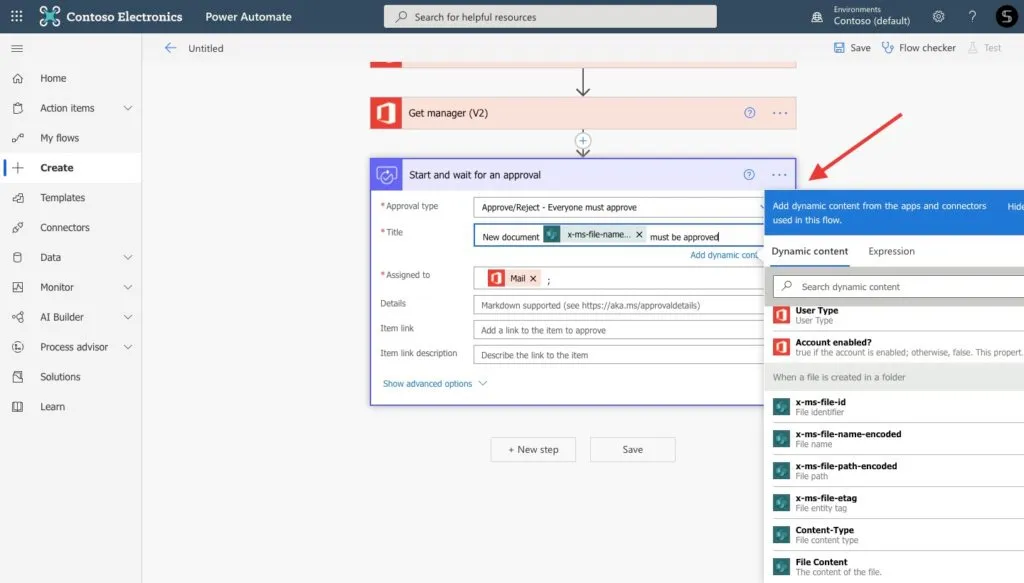Click the Connectors icon in sidebar
The width and height of the screenshot is (1024, 583).
coord(18,227)
